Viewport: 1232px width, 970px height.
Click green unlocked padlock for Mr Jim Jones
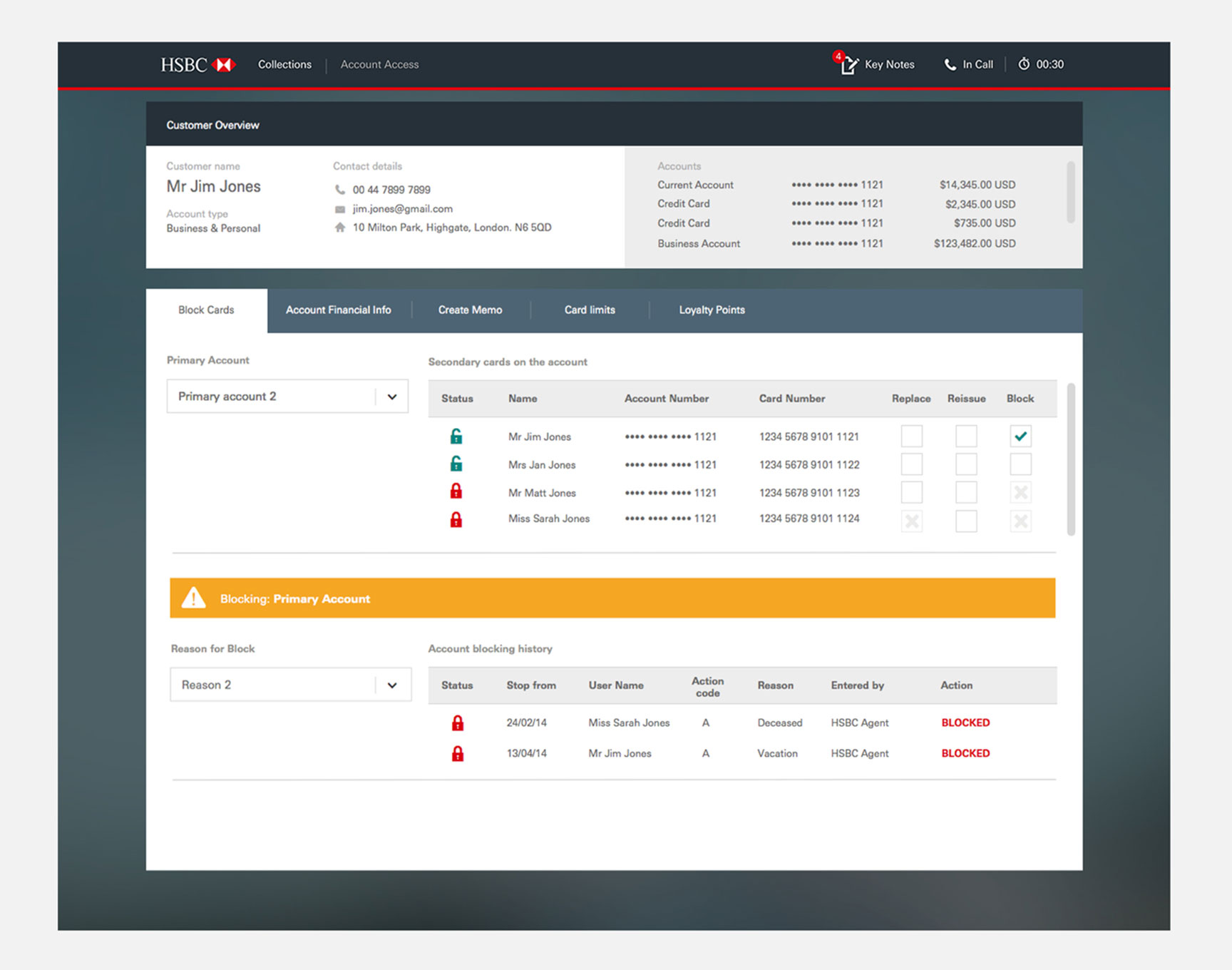[456, 436]
